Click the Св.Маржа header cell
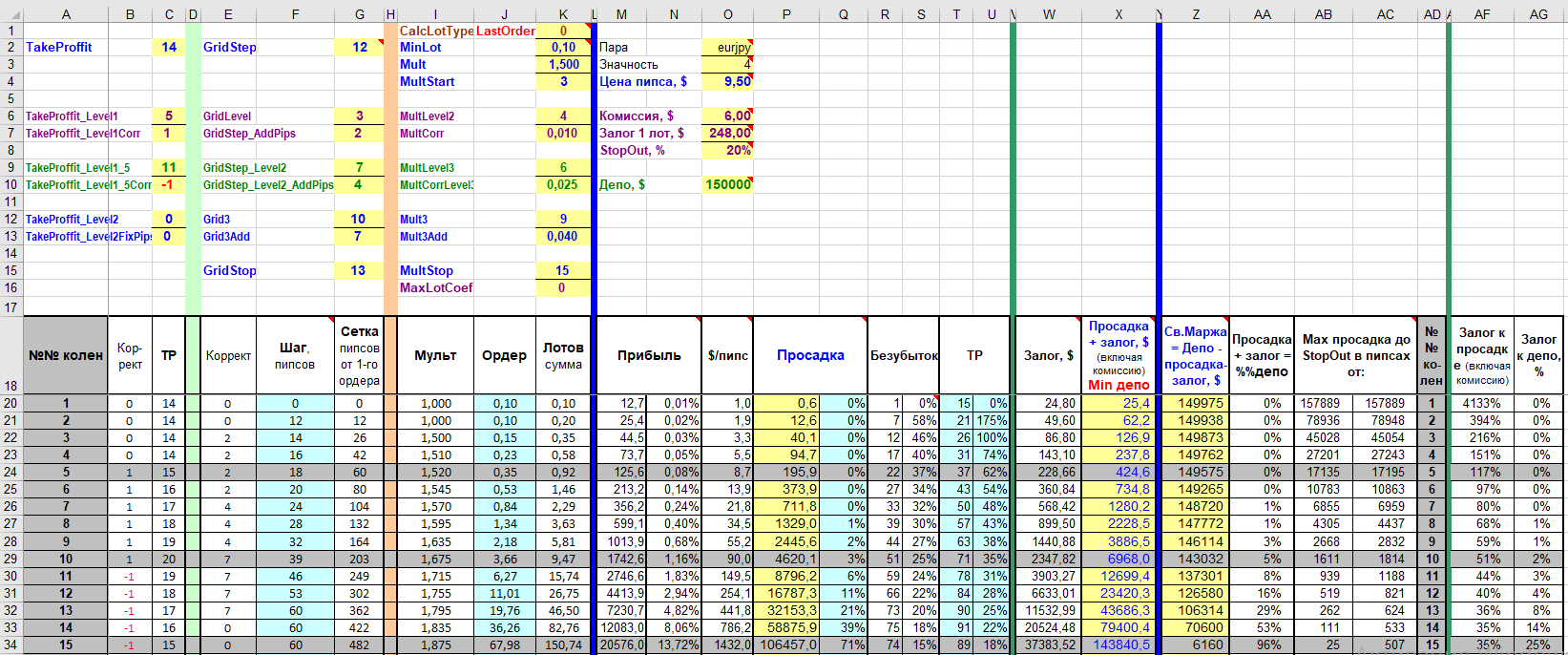 click(x=1195, y=355)
